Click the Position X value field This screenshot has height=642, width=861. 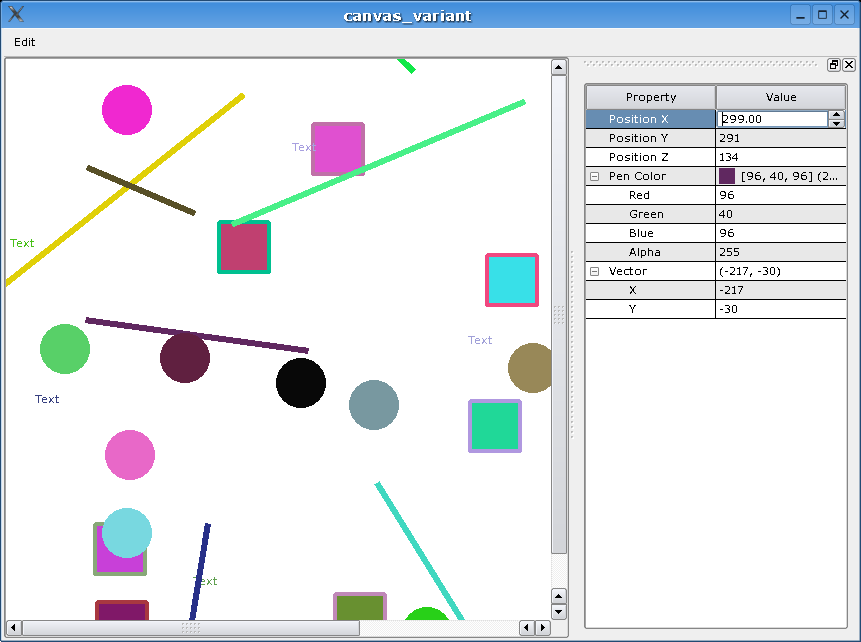(772, 119)
